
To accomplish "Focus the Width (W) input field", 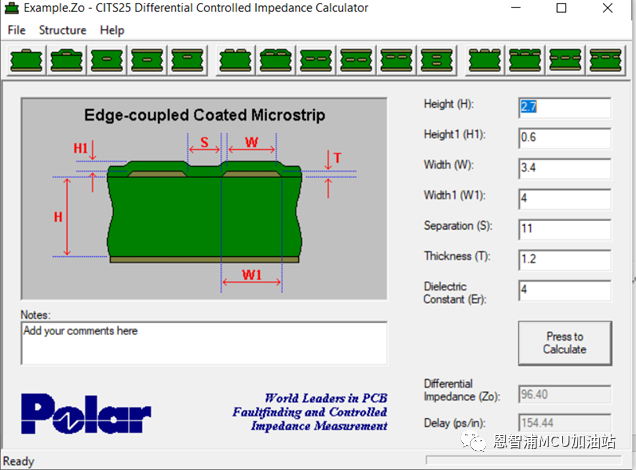I will click(x=563, y=167).
